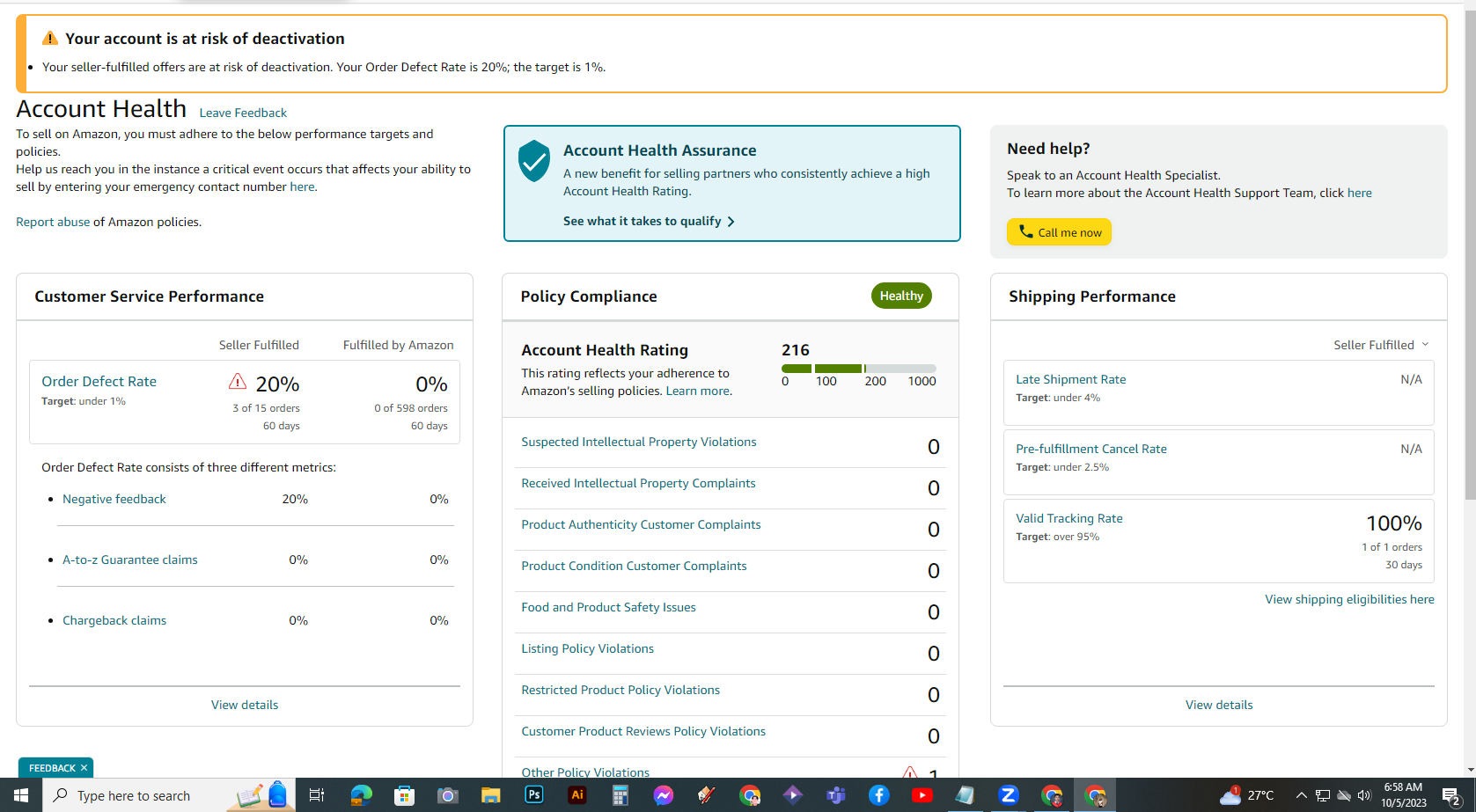Click the red alert icon beside 20% Order Defect Rate
The width and height of the screenshot is (1476, 812).
pos(238,382)
